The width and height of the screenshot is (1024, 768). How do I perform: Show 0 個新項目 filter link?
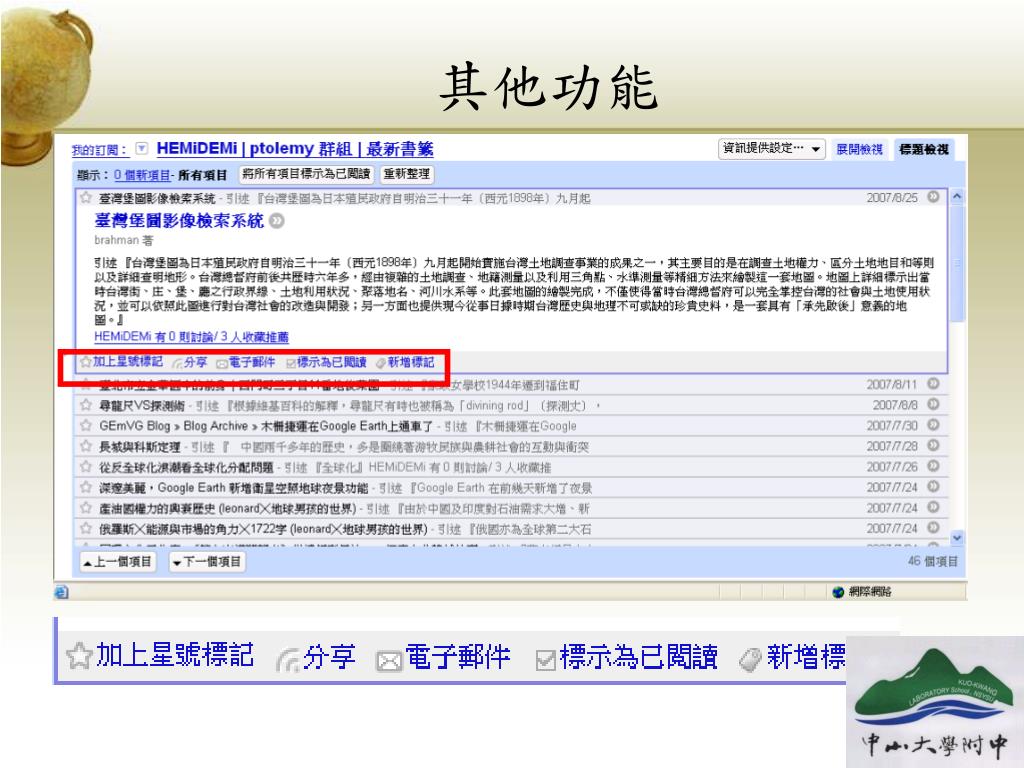(142, 175)
